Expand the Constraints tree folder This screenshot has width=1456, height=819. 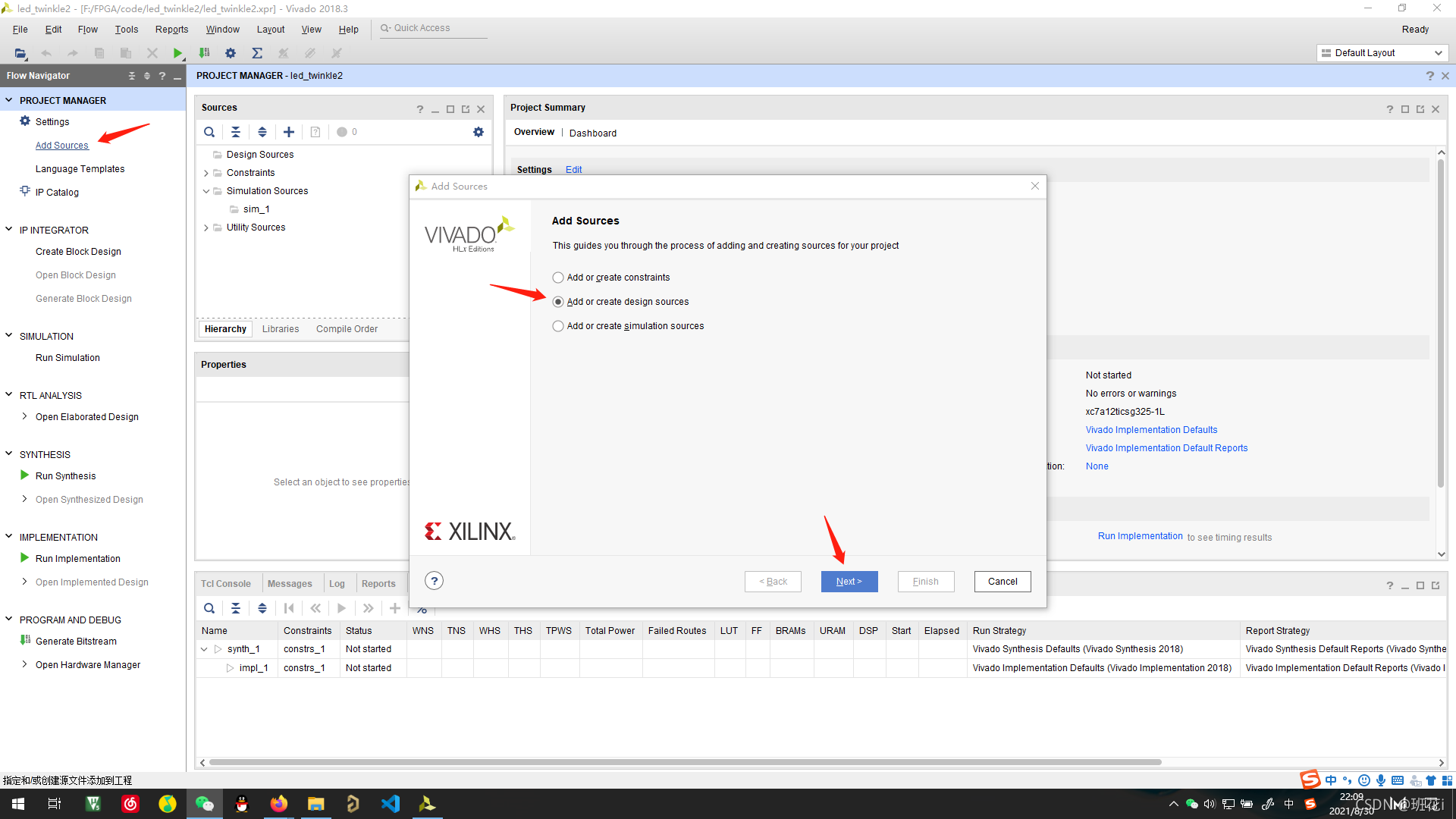[x=206, y=173]
